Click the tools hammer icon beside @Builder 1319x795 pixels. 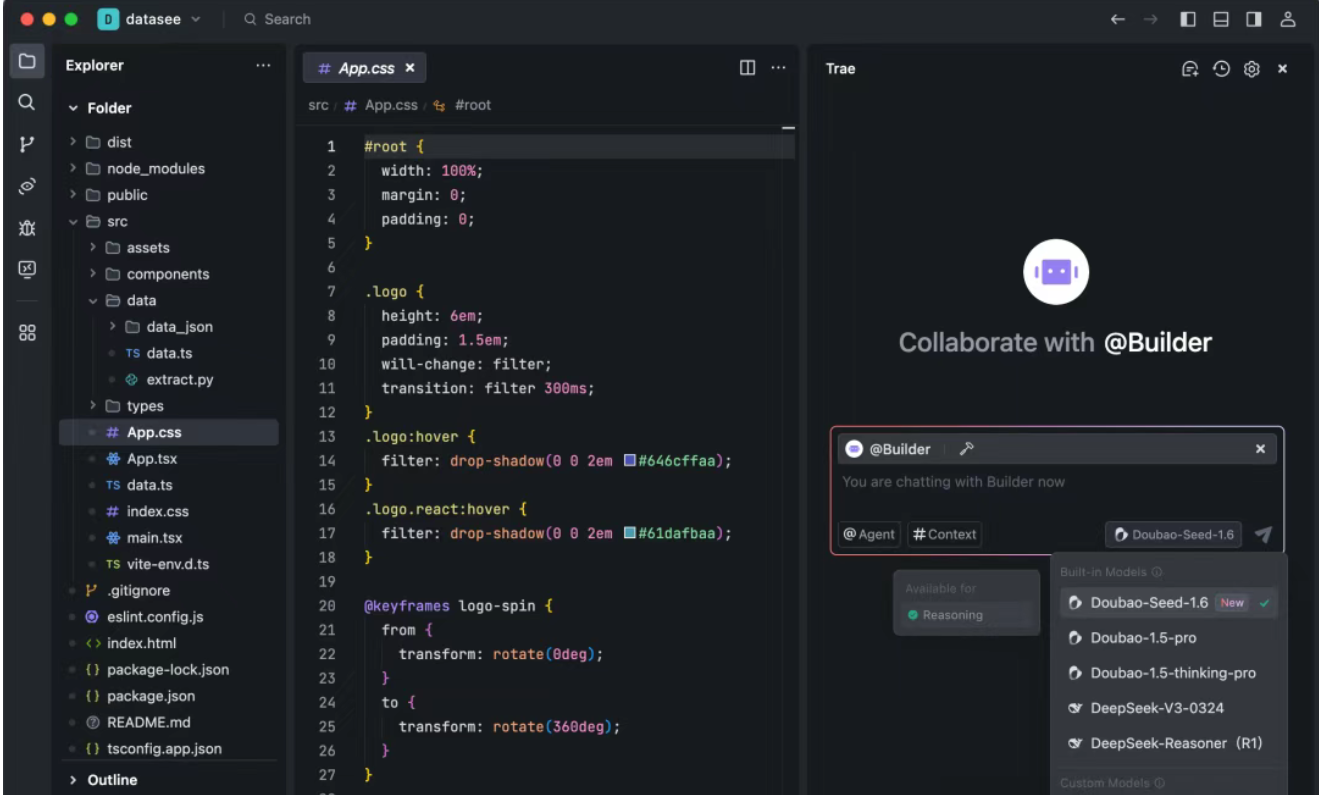tap(966, 449)
